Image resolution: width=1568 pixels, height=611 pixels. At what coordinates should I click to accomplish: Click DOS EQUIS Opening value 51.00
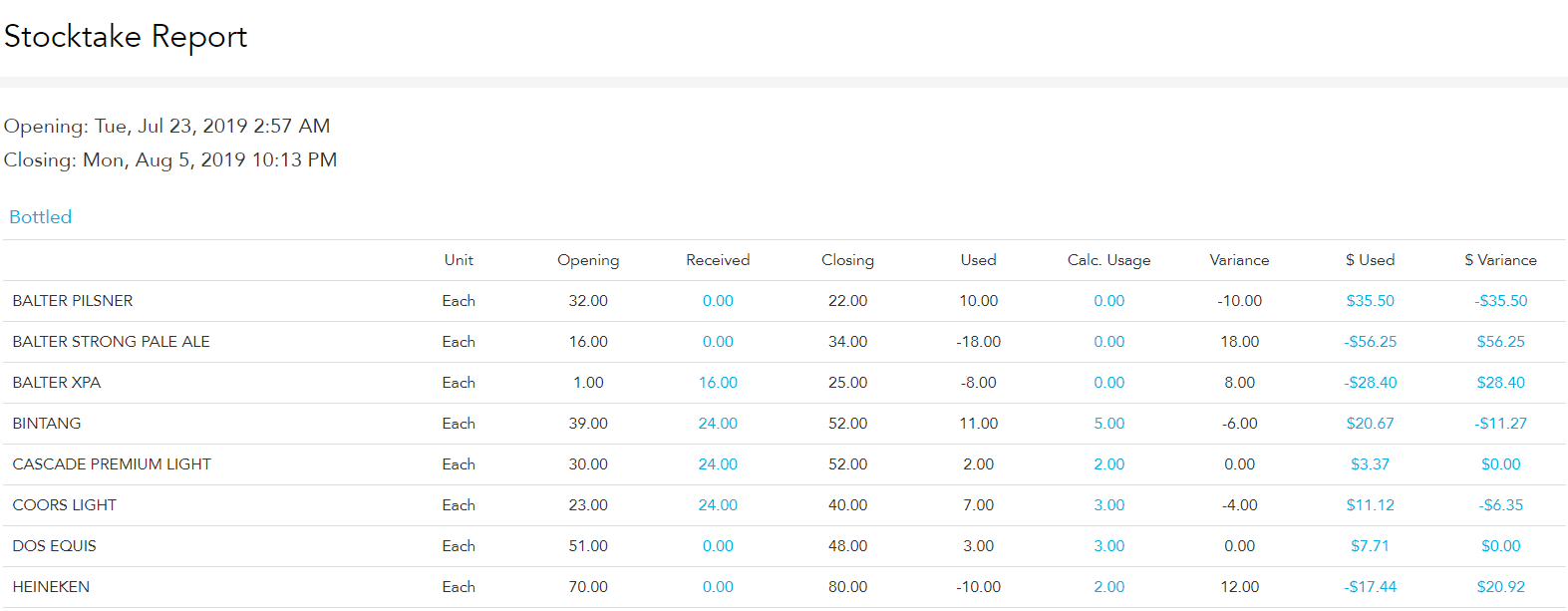click(x=588, y=546)
